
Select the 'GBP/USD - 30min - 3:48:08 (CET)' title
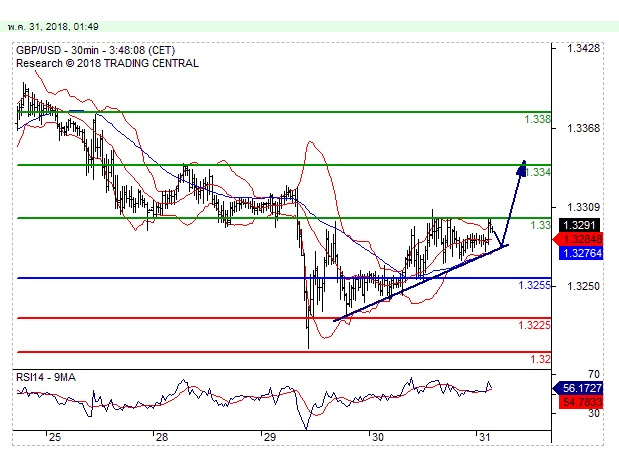point(96,50)
